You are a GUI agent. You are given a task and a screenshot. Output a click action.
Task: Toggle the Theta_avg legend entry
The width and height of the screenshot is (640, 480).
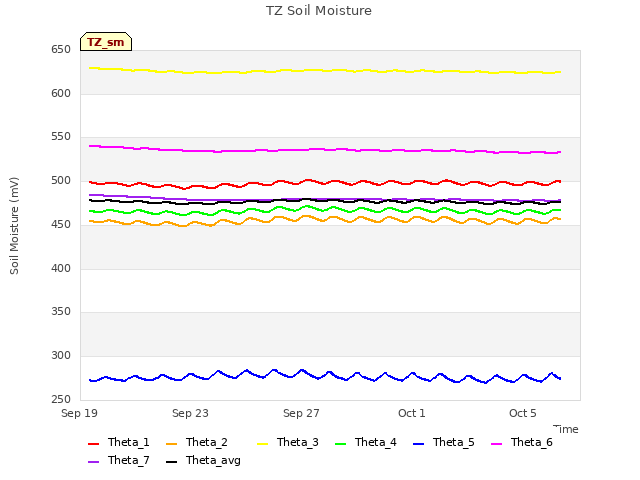click(203, 460)
